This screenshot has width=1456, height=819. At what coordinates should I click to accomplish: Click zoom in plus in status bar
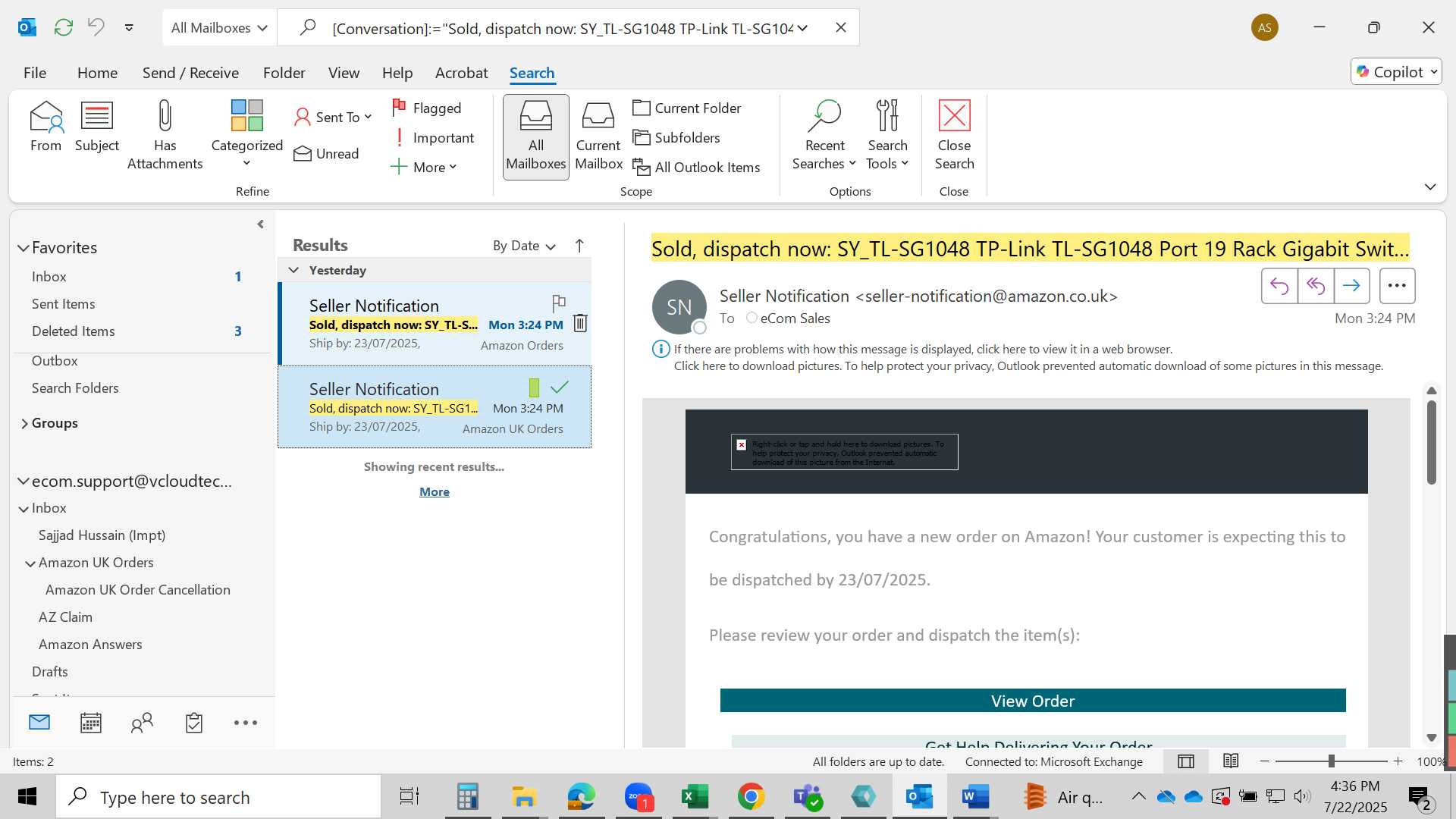pyautogui.click(x=1398, y=761)
